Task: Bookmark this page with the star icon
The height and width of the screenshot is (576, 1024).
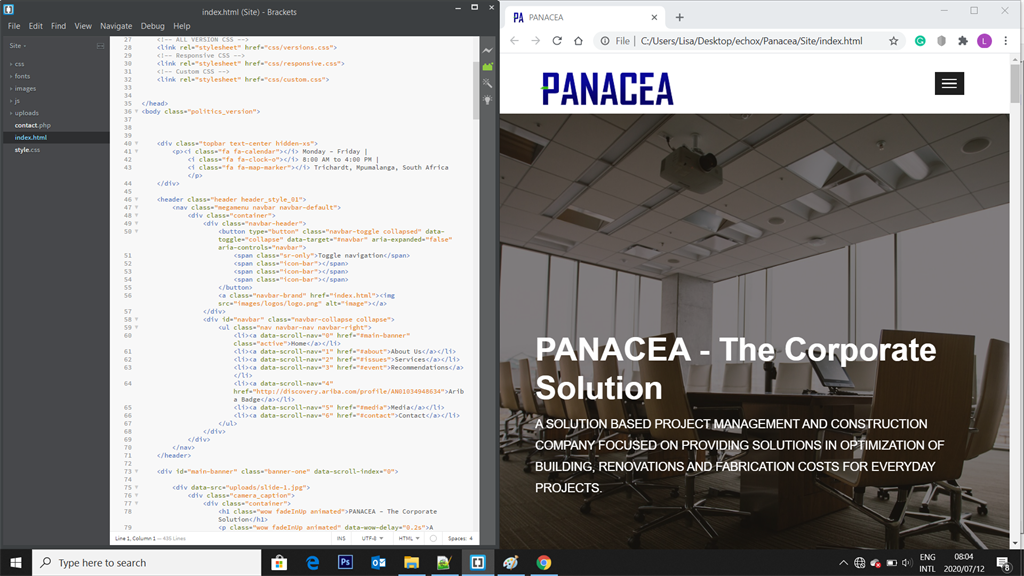Action: click(x=893, y=41)
